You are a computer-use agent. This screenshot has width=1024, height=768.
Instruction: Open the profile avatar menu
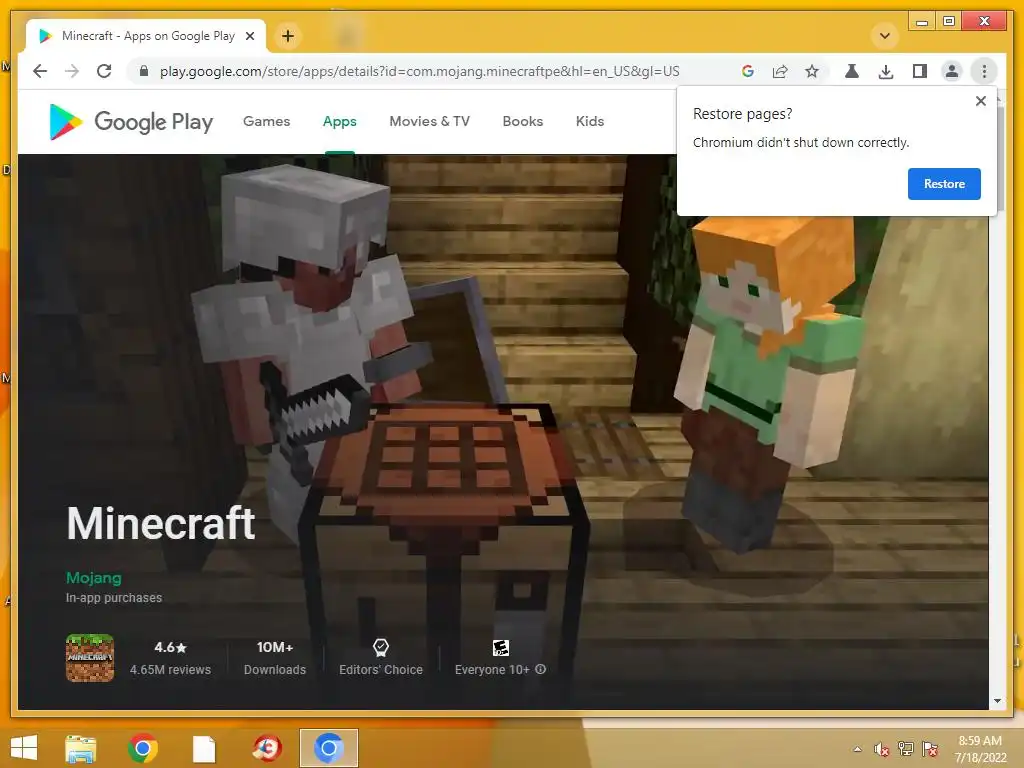[x=952, y=71]
